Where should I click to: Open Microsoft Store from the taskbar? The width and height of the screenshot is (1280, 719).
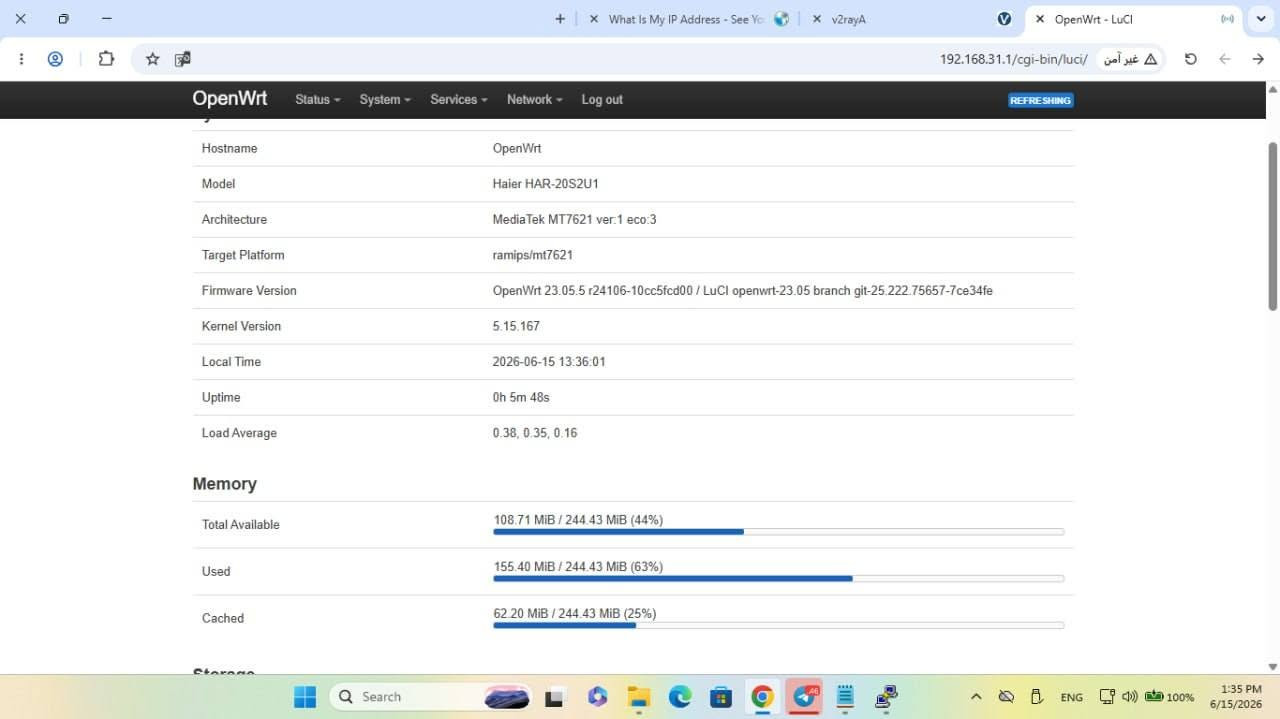pos(721,697)
